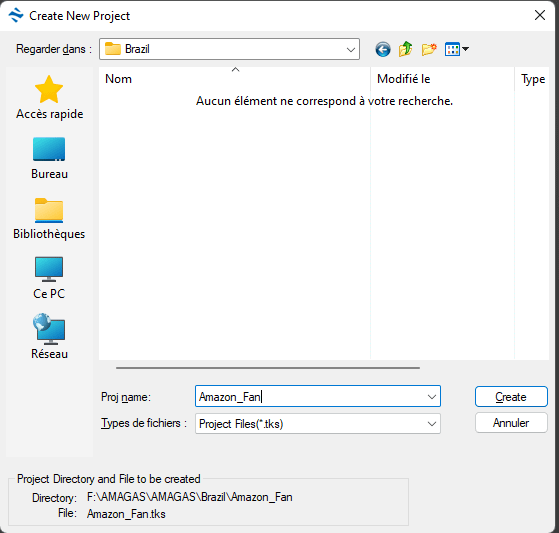
Task: Go up one folder level icon
Action: [405, 49]
